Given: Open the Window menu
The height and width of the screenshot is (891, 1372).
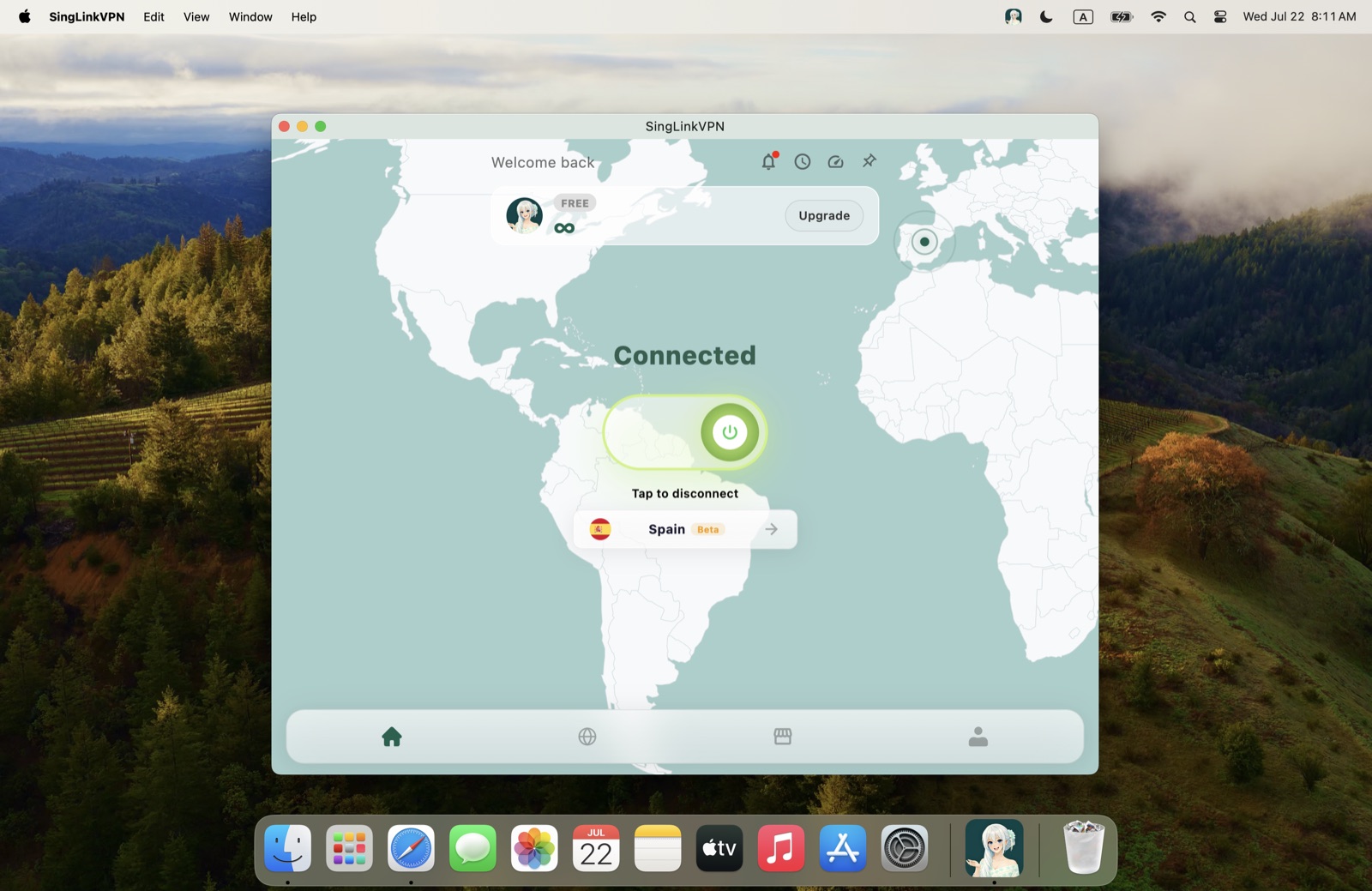Looking at the screenshot, I should (250, 16).
